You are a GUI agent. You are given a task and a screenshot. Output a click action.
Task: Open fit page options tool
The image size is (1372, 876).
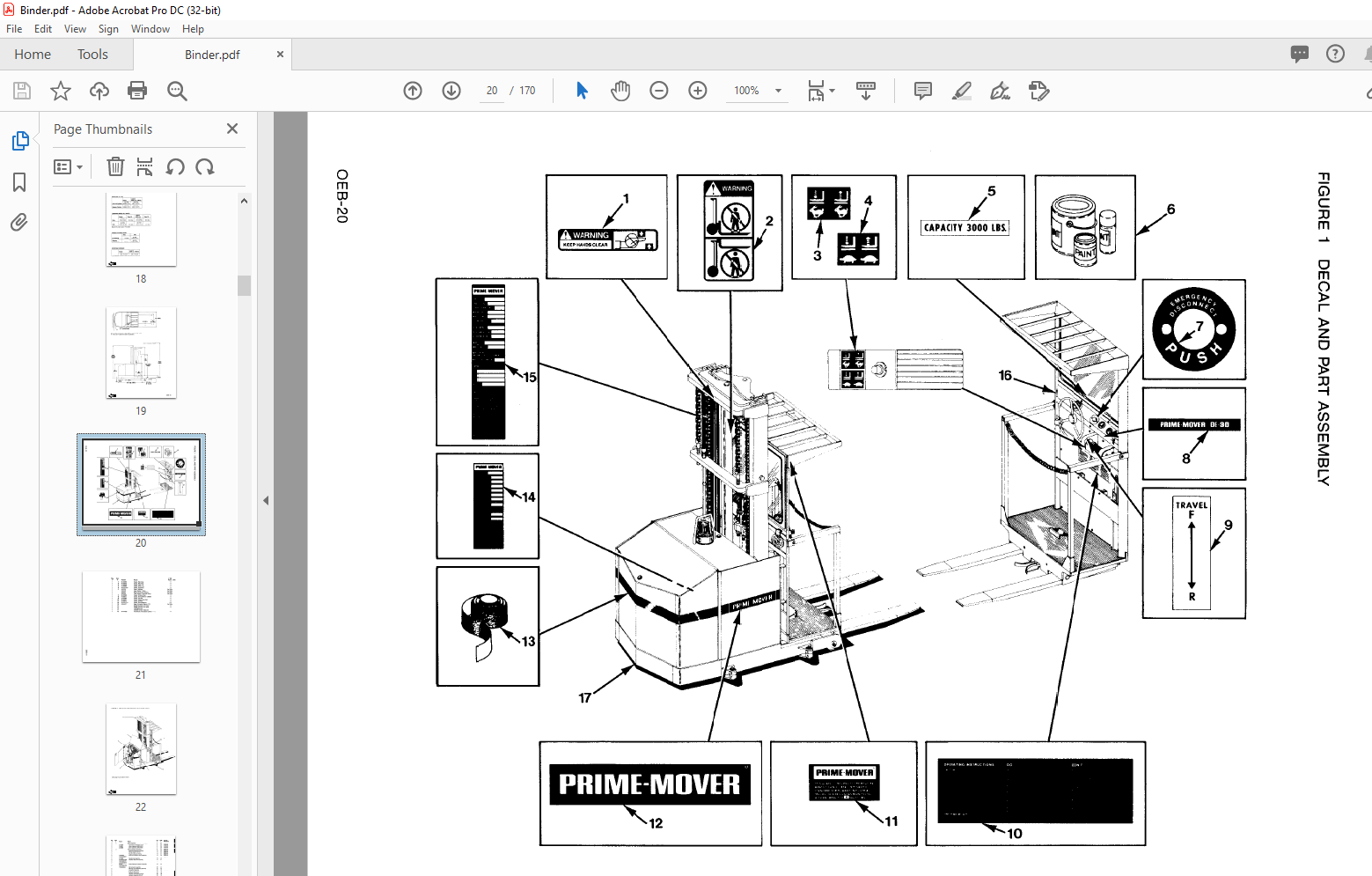pyautogui.click(x=821, y=91)
